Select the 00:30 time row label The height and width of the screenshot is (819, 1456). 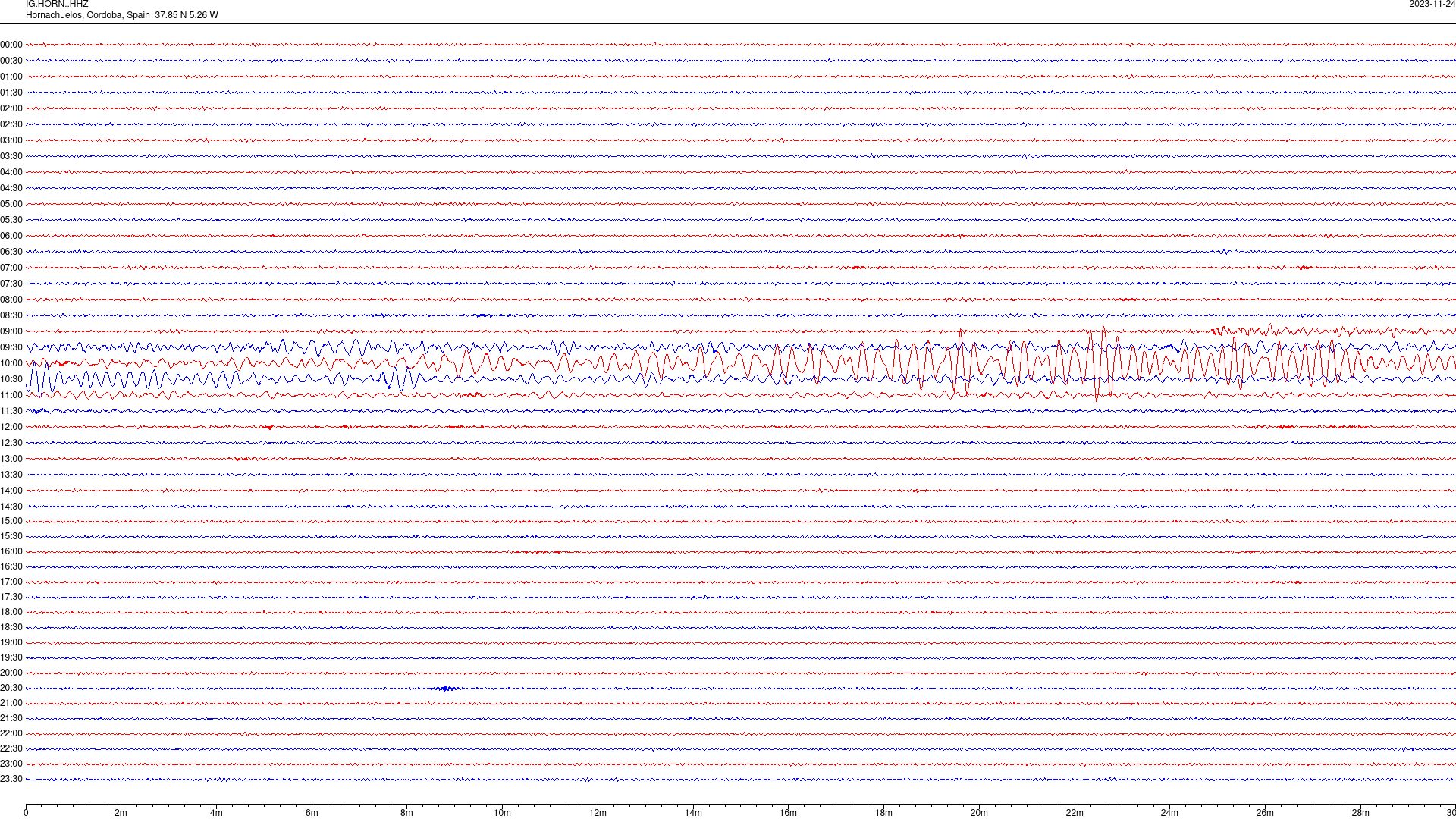[x=11, y=61]
